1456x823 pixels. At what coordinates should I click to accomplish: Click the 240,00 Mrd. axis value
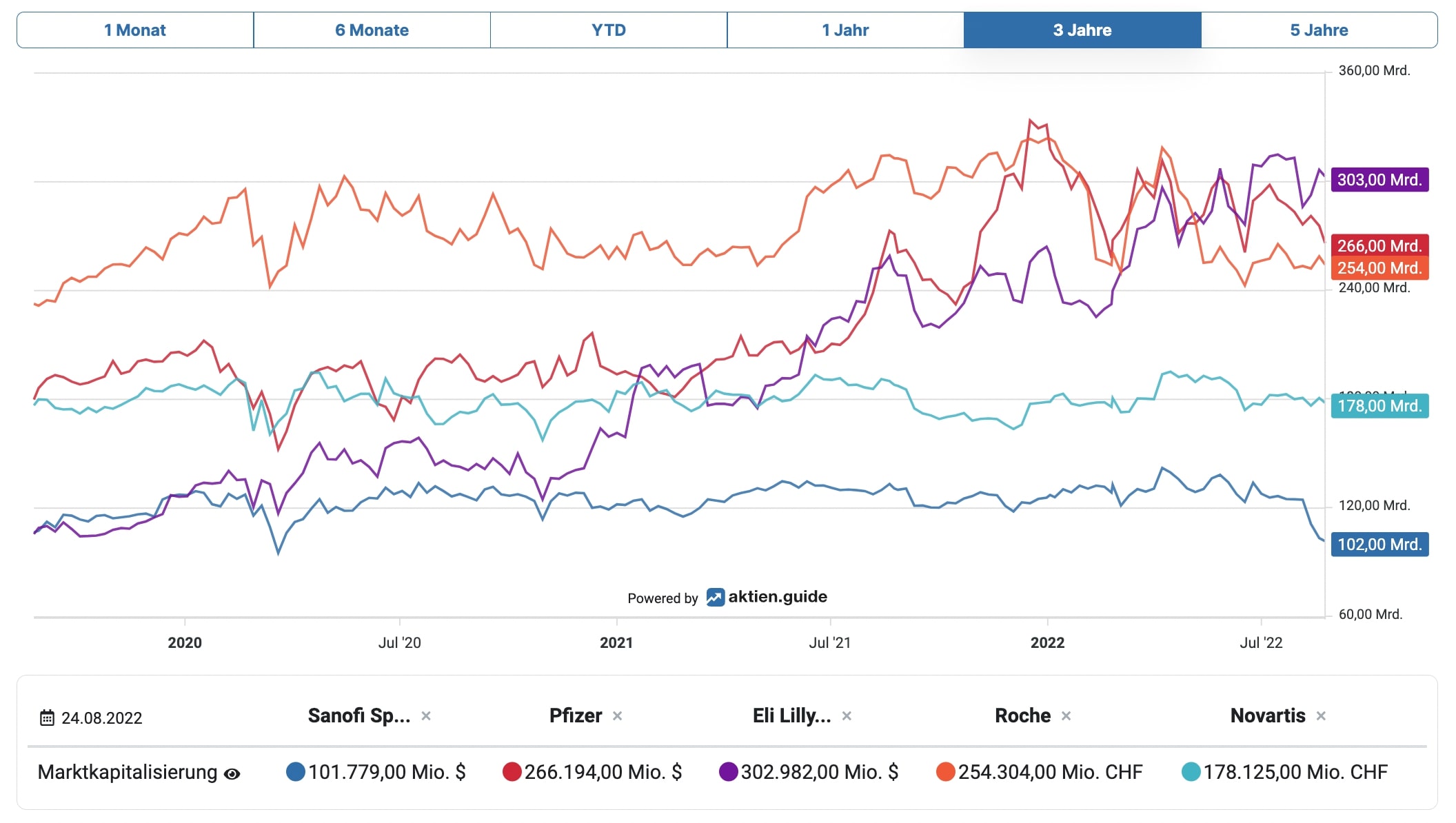pos(1375,288)
